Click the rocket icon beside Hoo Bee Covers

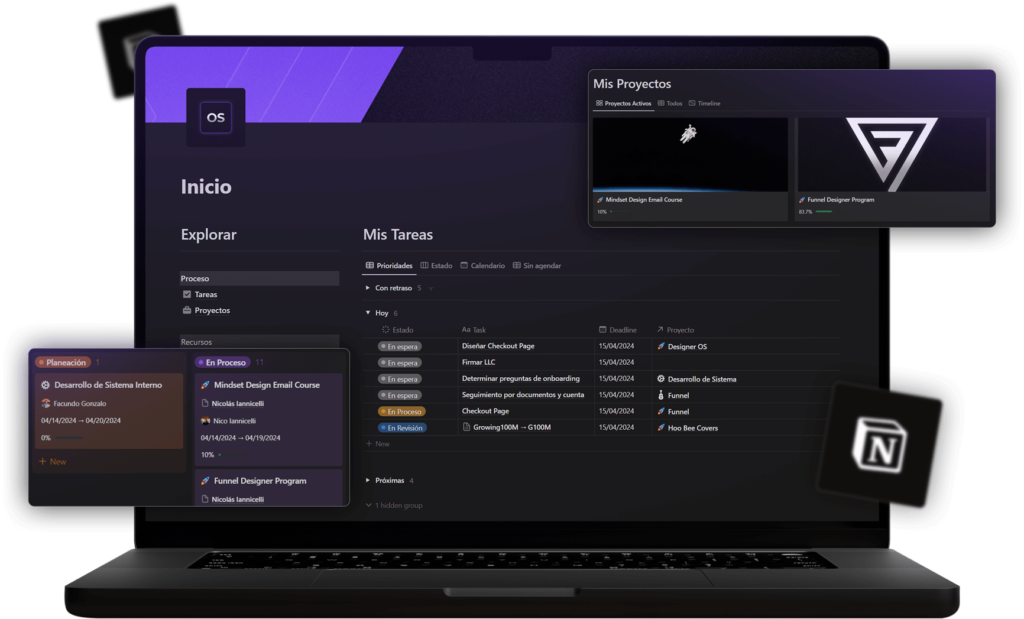(x=661, y=428)
